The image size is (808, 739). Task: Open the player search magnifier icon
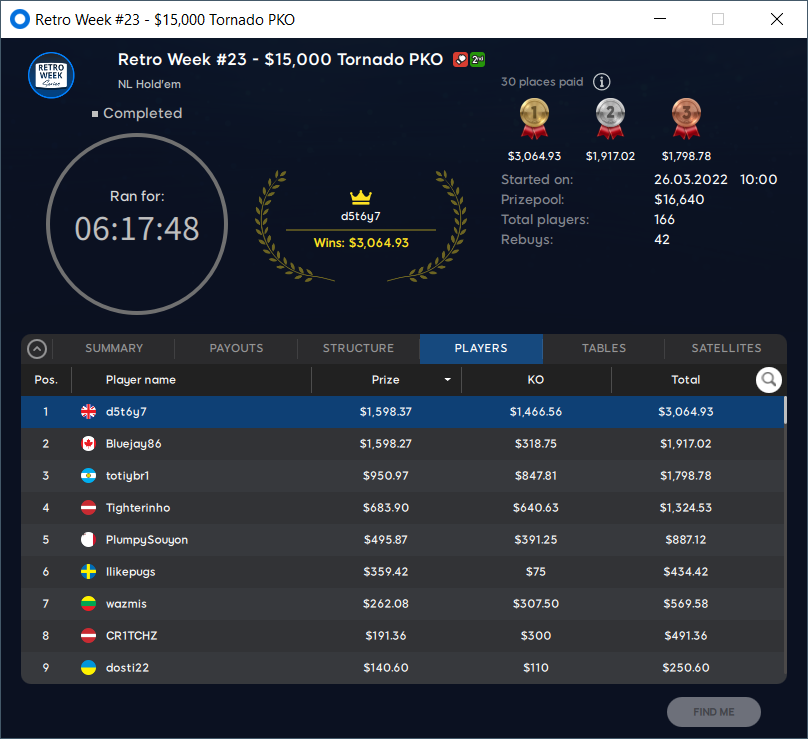[768, 380]
